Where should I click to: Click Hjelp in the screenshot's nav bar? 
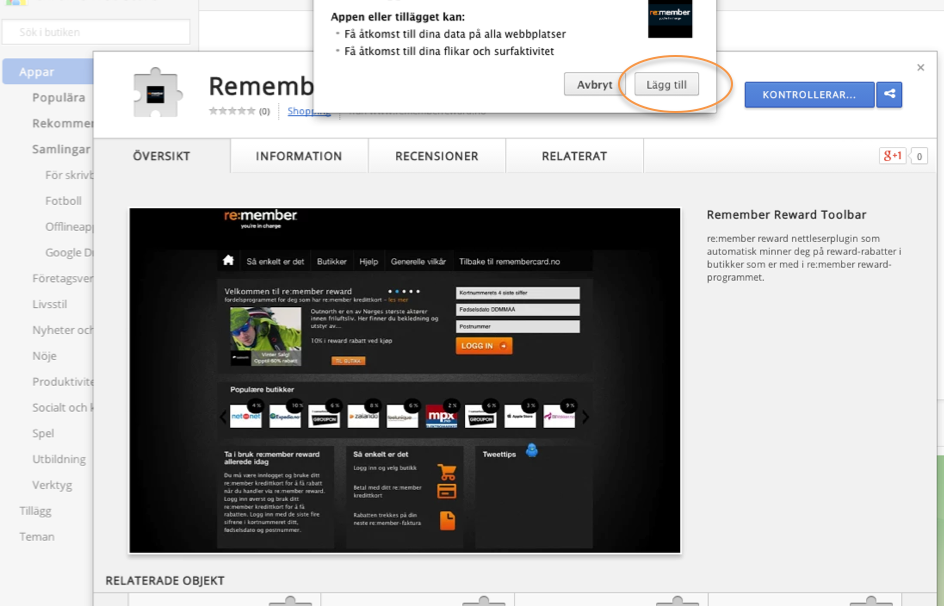click(368, 261)
